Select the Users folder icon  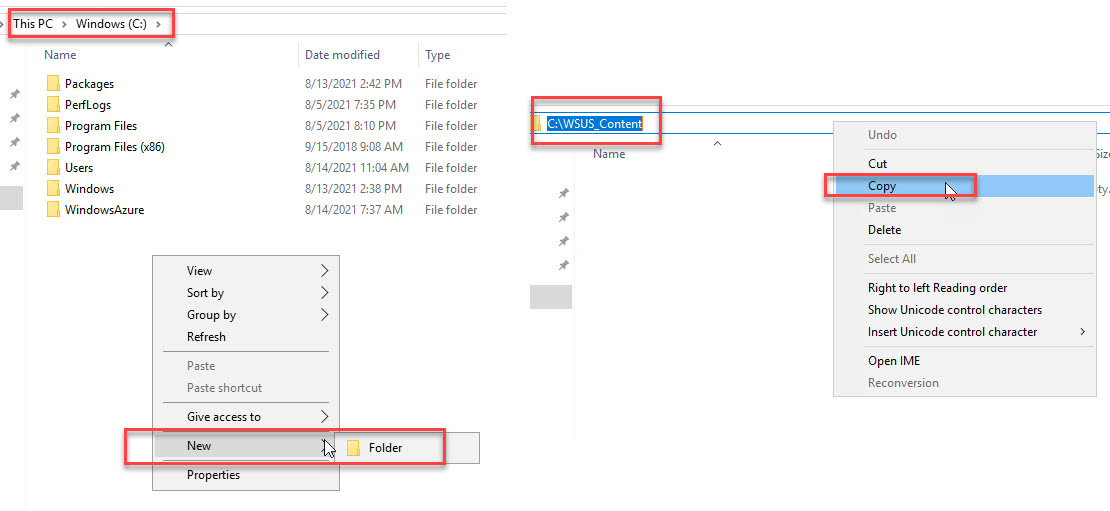[x=53, y=168]
